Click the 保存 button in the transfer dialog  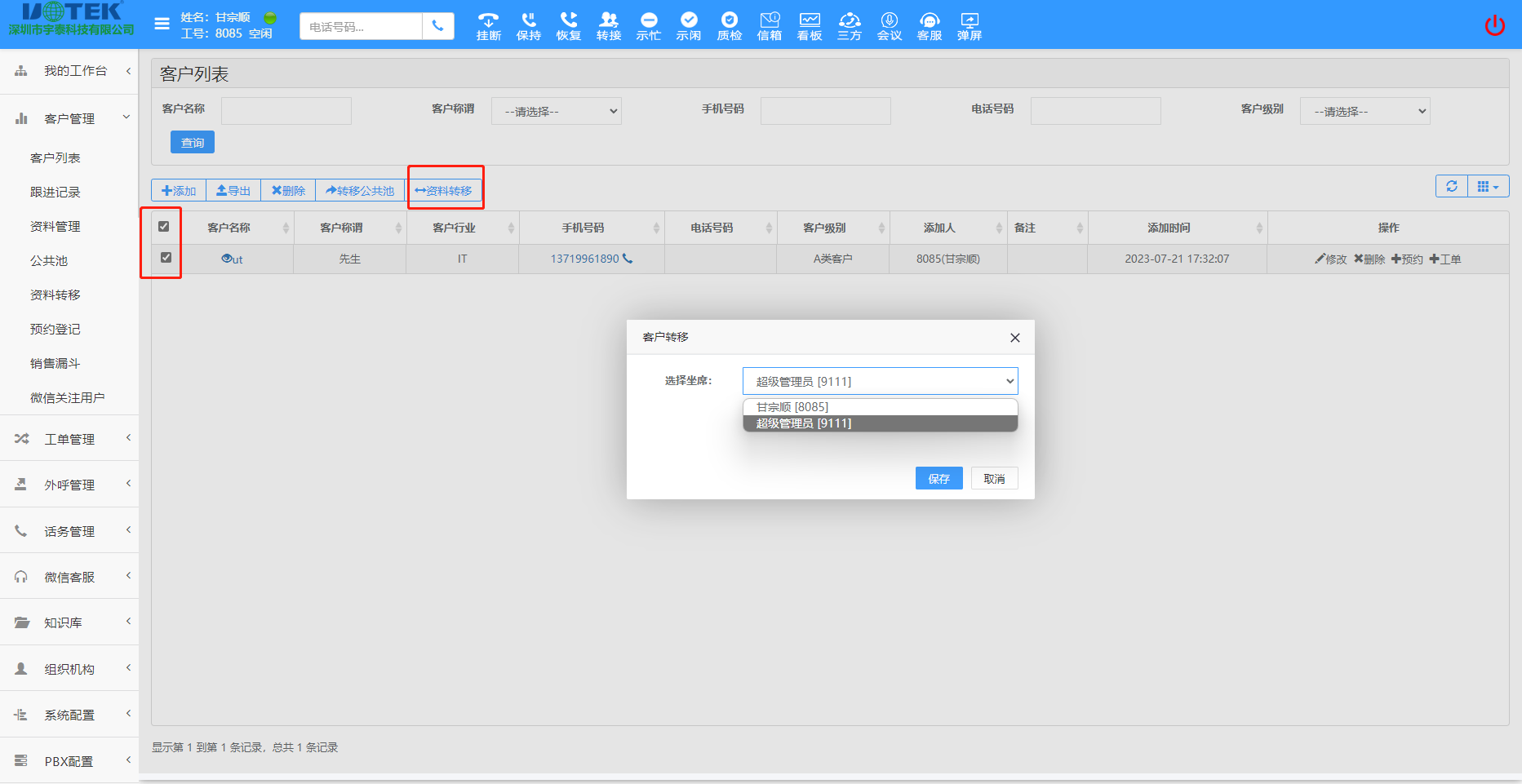938,478
